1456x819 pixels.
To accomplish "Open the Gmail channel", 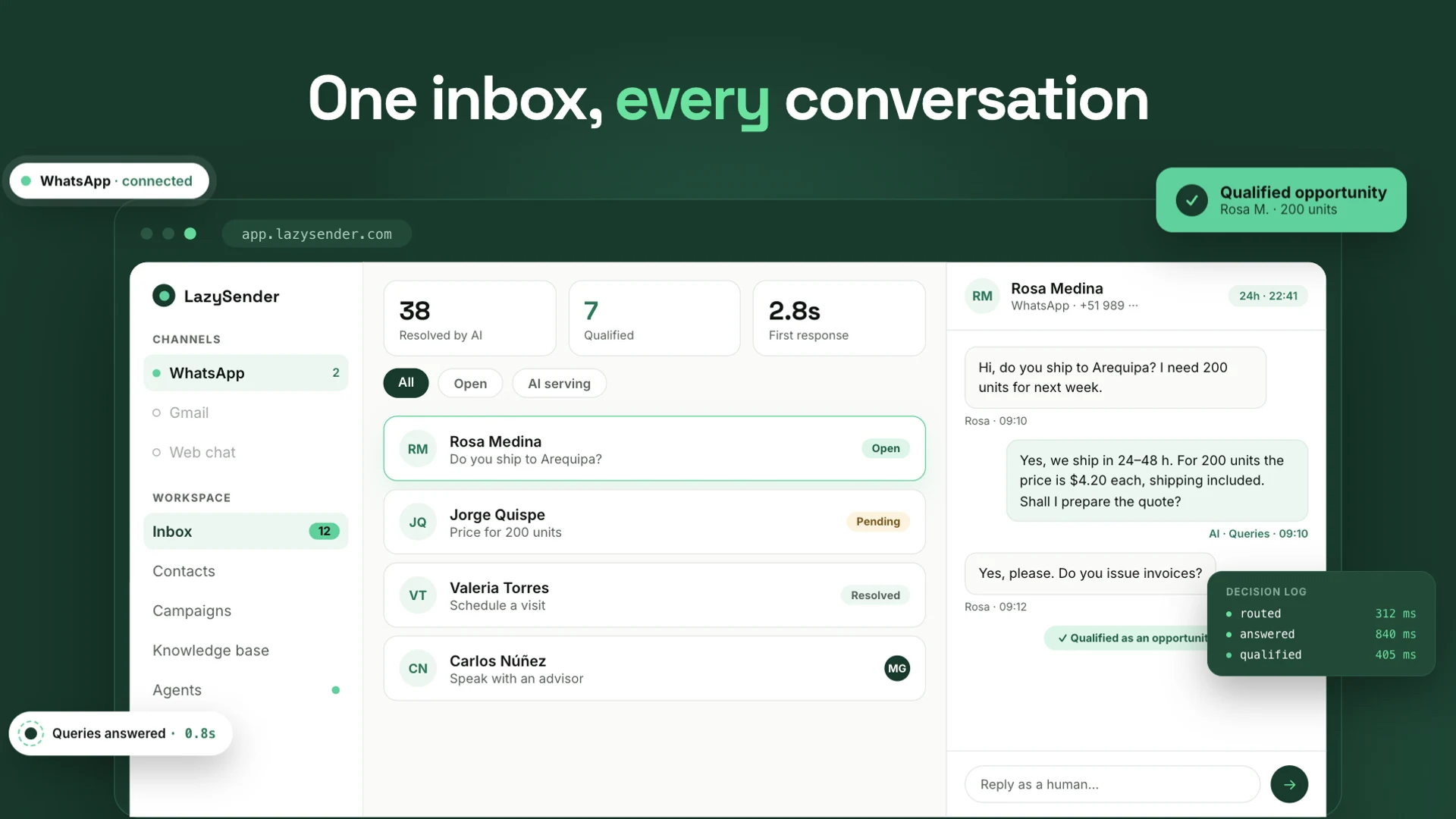I will click(246, 413).
